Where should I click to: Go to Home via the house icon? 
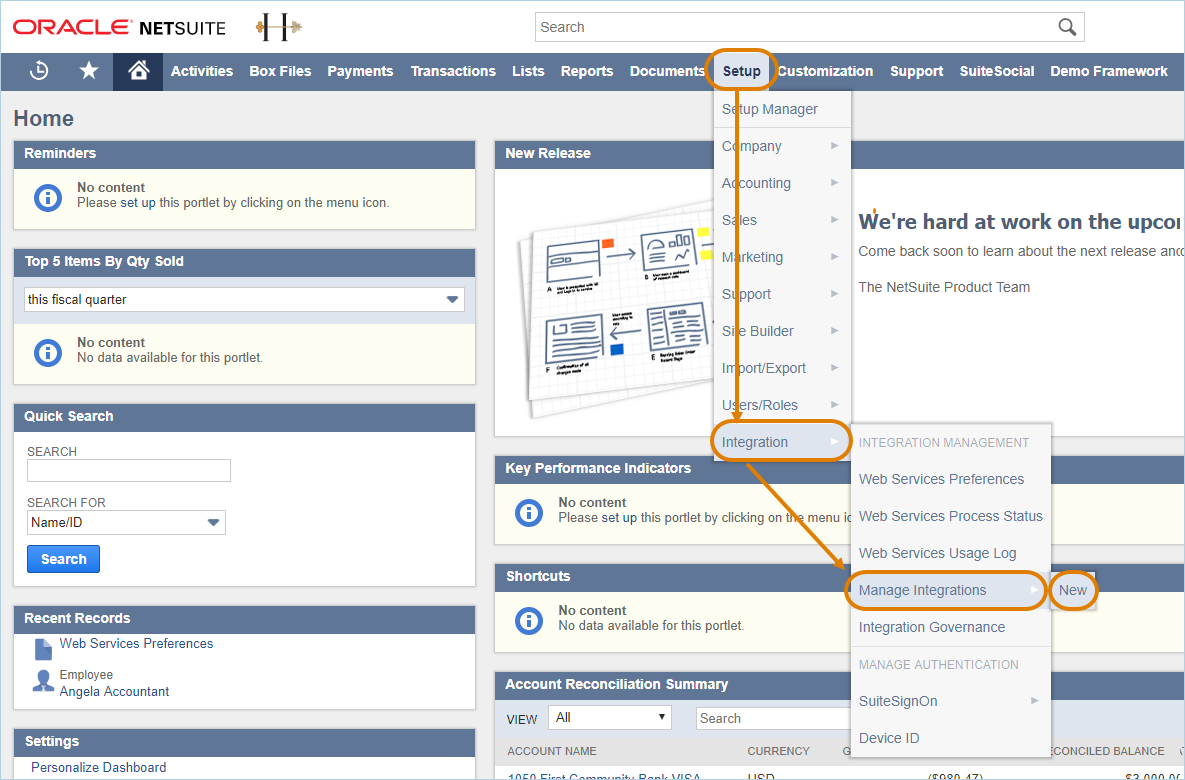coord(138,71)
